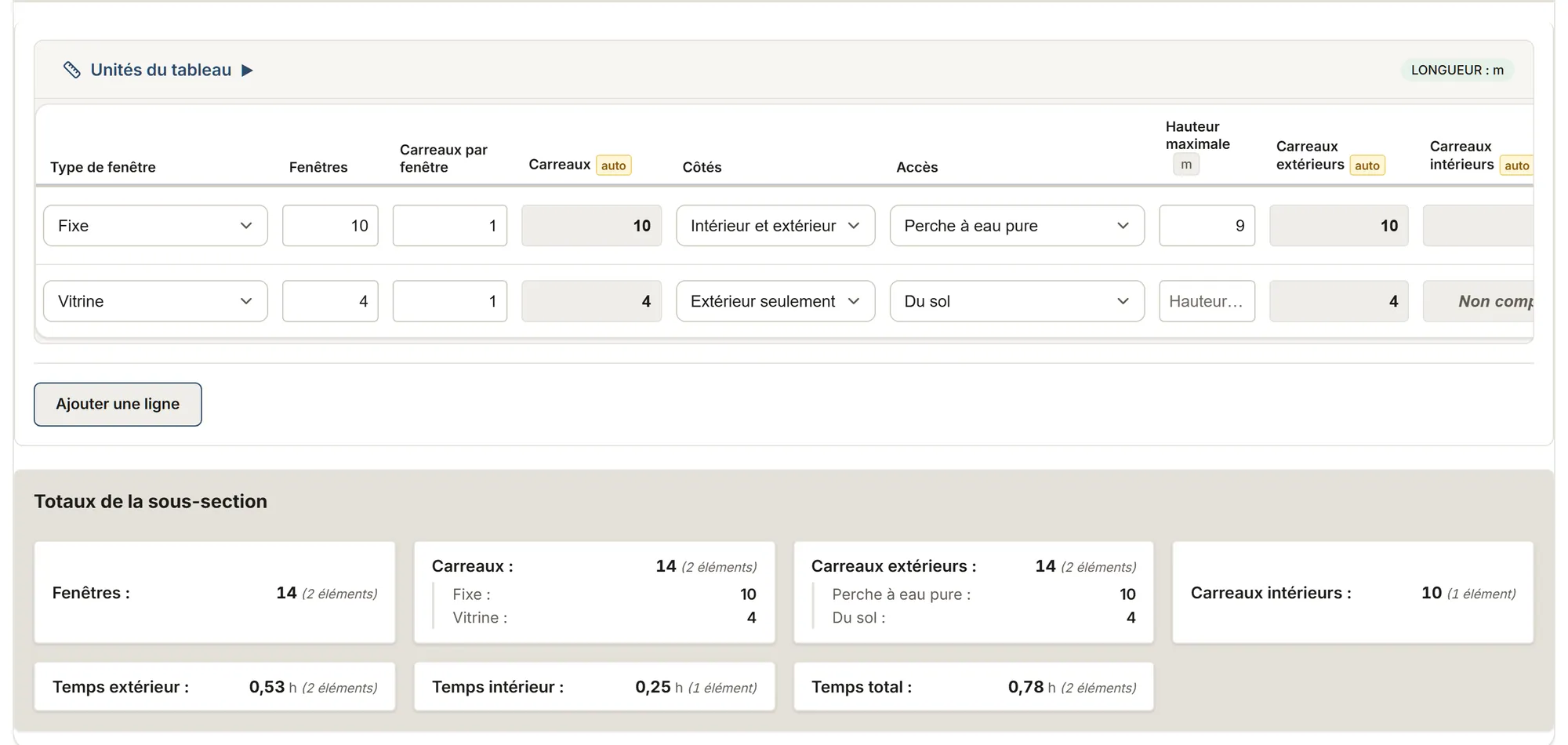The width and height of the screenshot is (1568, 745).
Task: Open the Extérieur seulement sides dropdown
Action: point(775,301)
